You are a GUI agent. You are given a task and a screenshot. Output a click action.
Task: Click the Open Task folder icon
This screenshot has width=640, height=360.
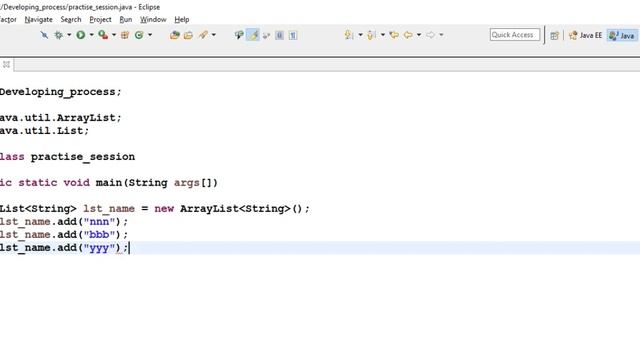click(x=188, y=35)
